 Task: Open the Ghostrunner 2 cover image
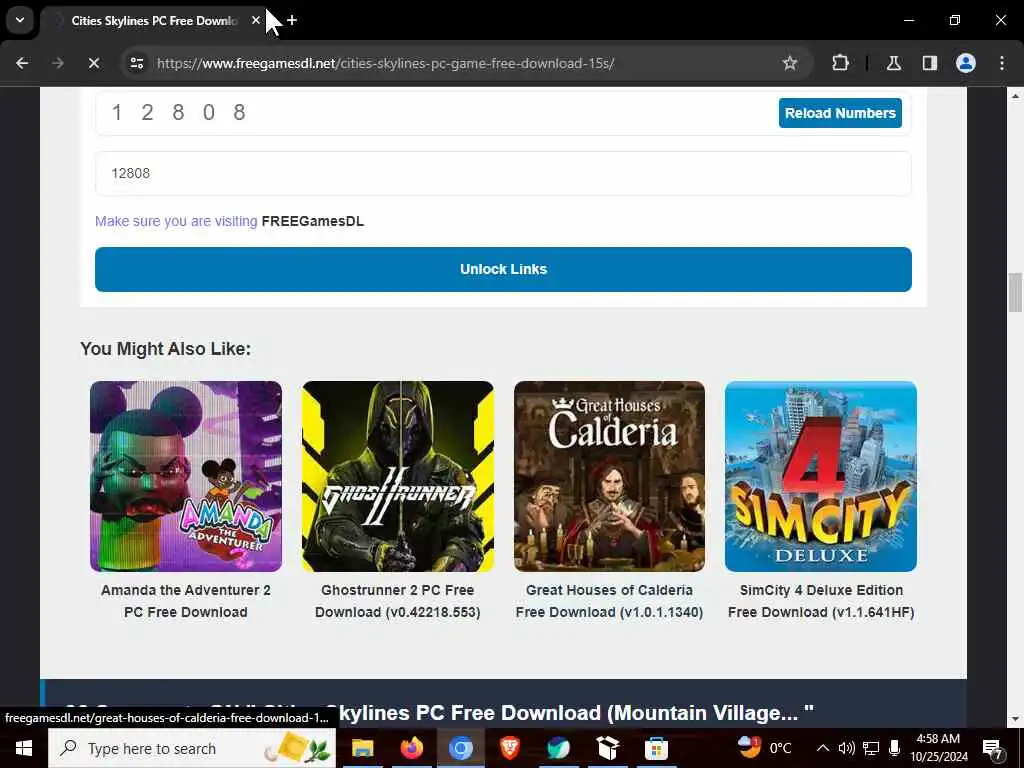coord(398,476)
